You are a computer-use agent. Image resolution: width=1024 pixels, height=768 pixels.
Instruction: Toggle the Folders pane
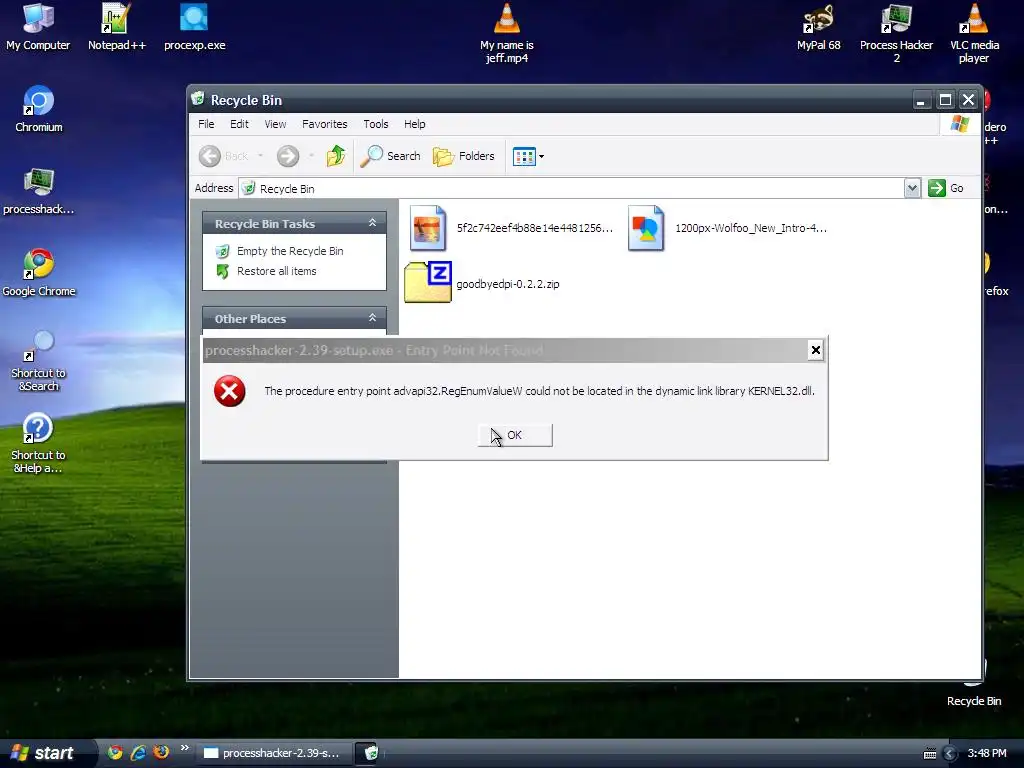464,156
